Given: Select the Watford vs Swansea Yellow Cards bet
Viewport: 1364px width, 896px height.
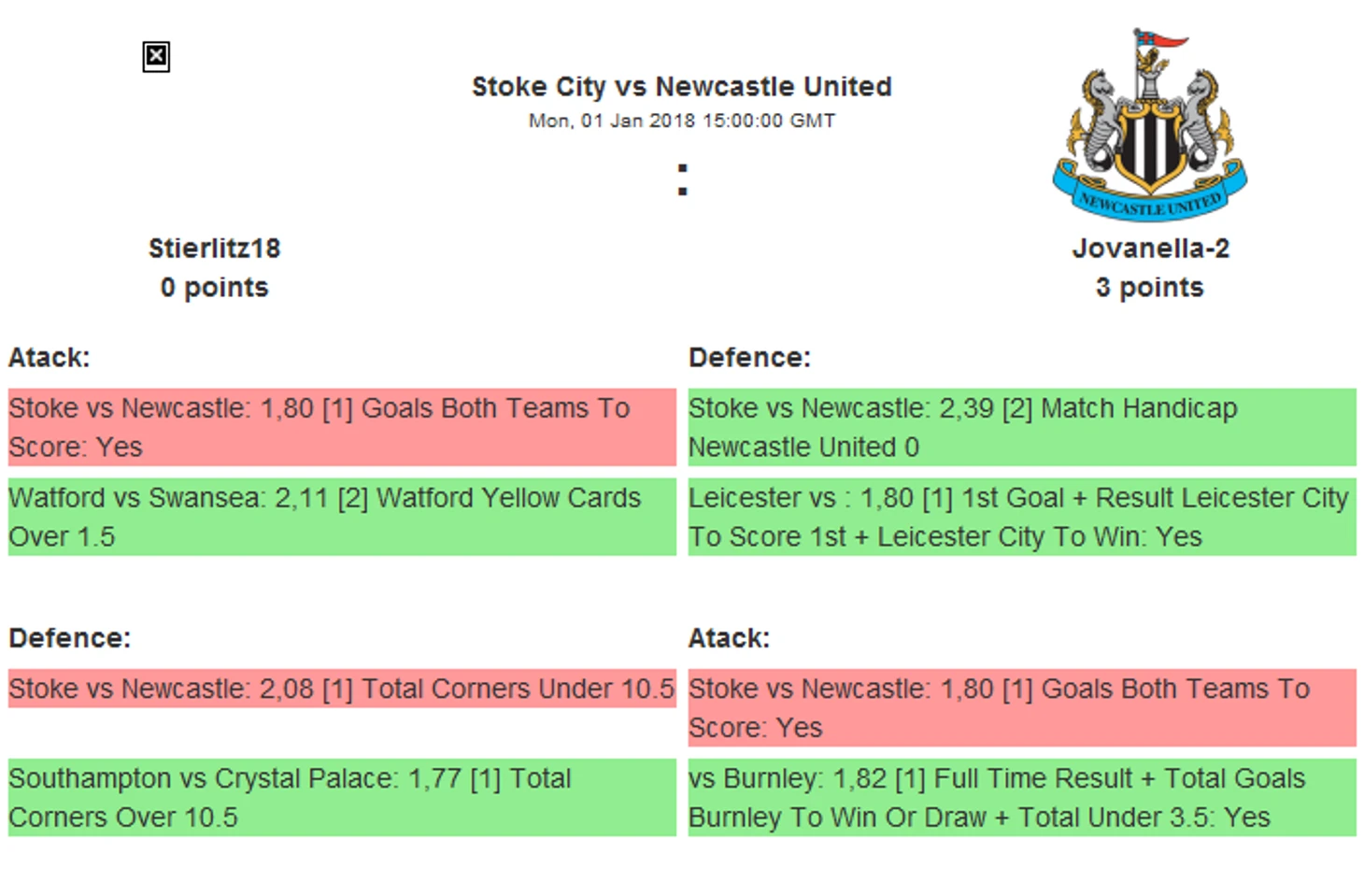Looking at the screenshot, I should (342, 517).
